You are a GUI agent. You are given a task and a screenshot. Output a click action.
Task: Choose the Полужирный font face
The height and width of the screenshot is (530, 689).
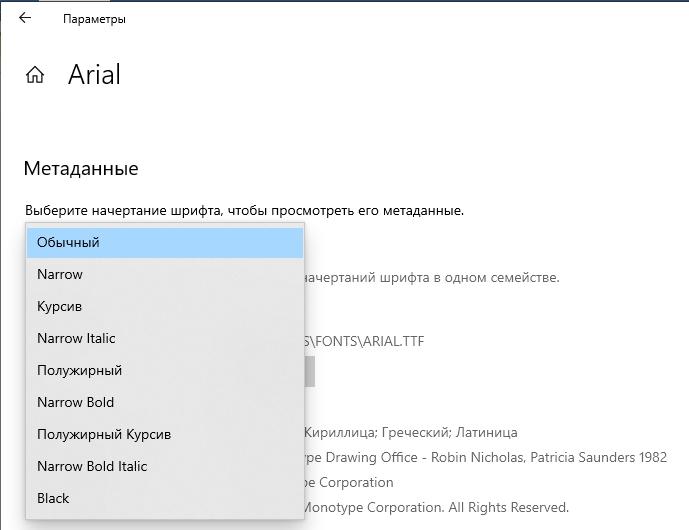point(165,370)
